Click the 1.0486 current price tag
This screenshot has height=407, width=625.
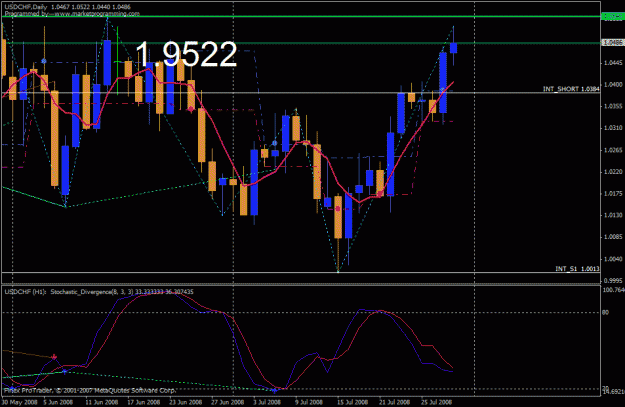(x=613, y=42)
